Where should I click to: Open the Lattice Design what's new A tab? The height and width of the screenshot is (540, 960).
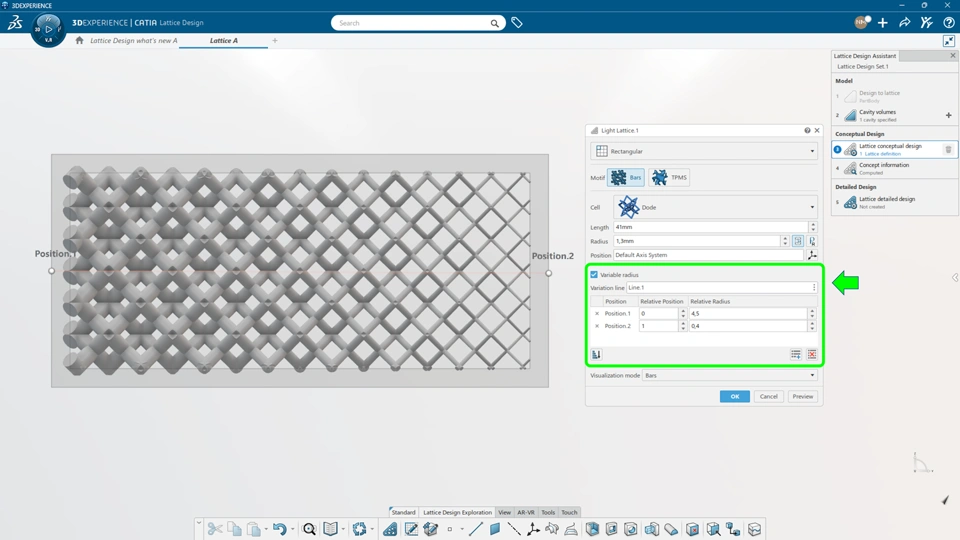[x=133, y=40]
